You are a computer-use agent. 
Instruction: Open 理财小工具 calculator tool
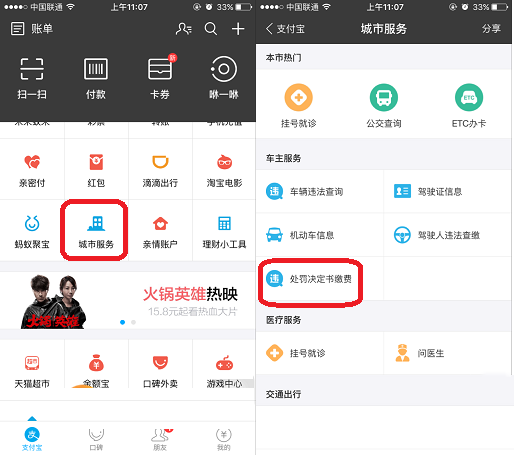(224, 232)
